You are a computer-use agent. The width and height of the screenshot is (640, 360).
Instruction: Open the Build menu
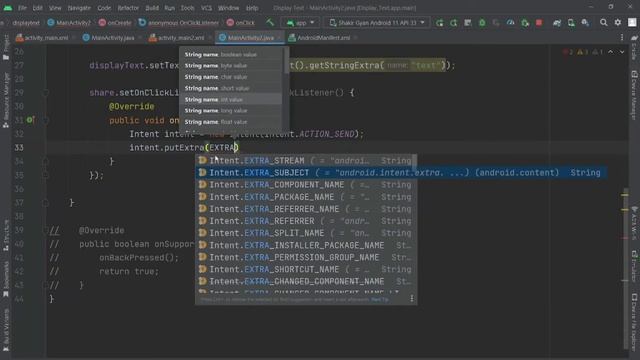[x=152, y=8]
